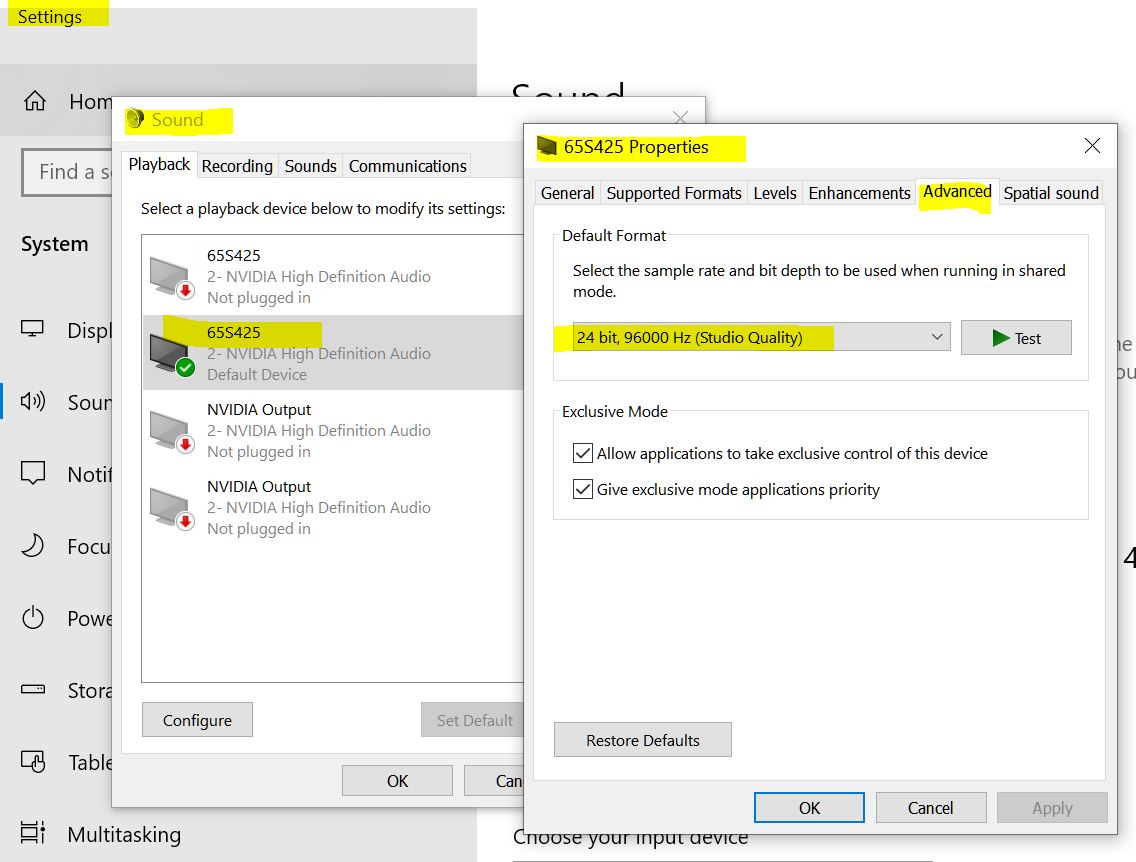Open the sample rate and bit depth dropdown
Screen dimensions: 1136x862
click(761, 338)
